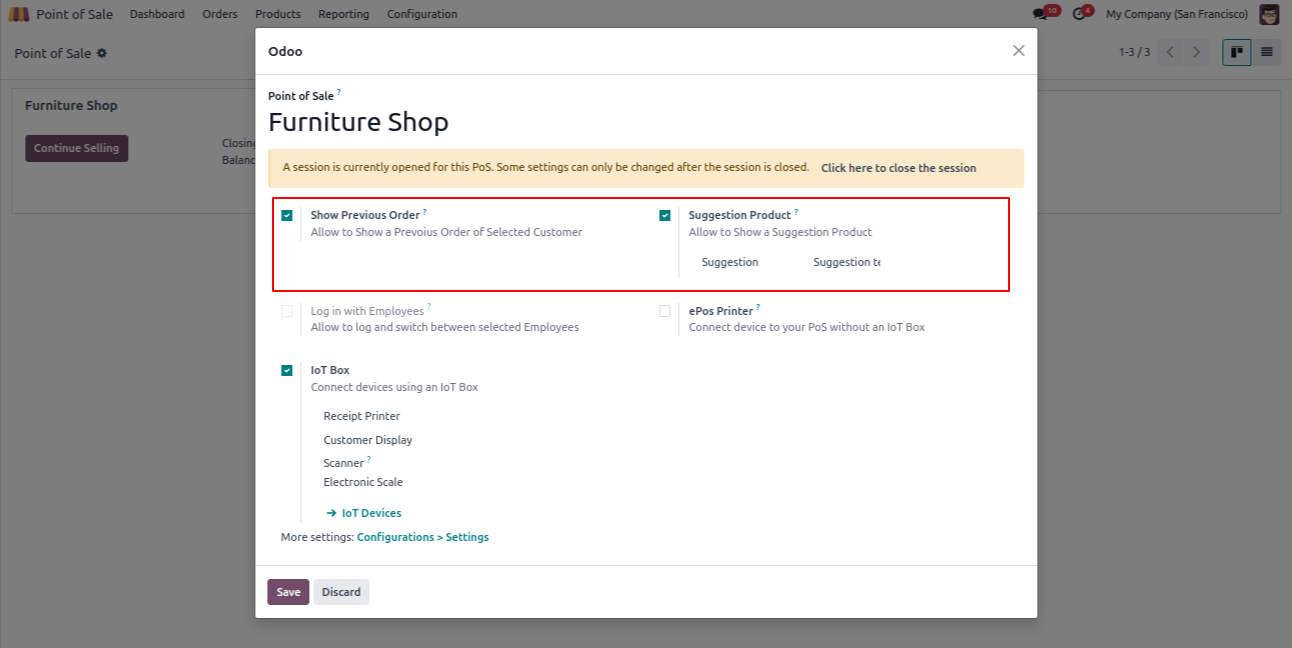Click the Point of Sale app title
This screenshot has height=648, width=1292.
[x=75, y=14]
